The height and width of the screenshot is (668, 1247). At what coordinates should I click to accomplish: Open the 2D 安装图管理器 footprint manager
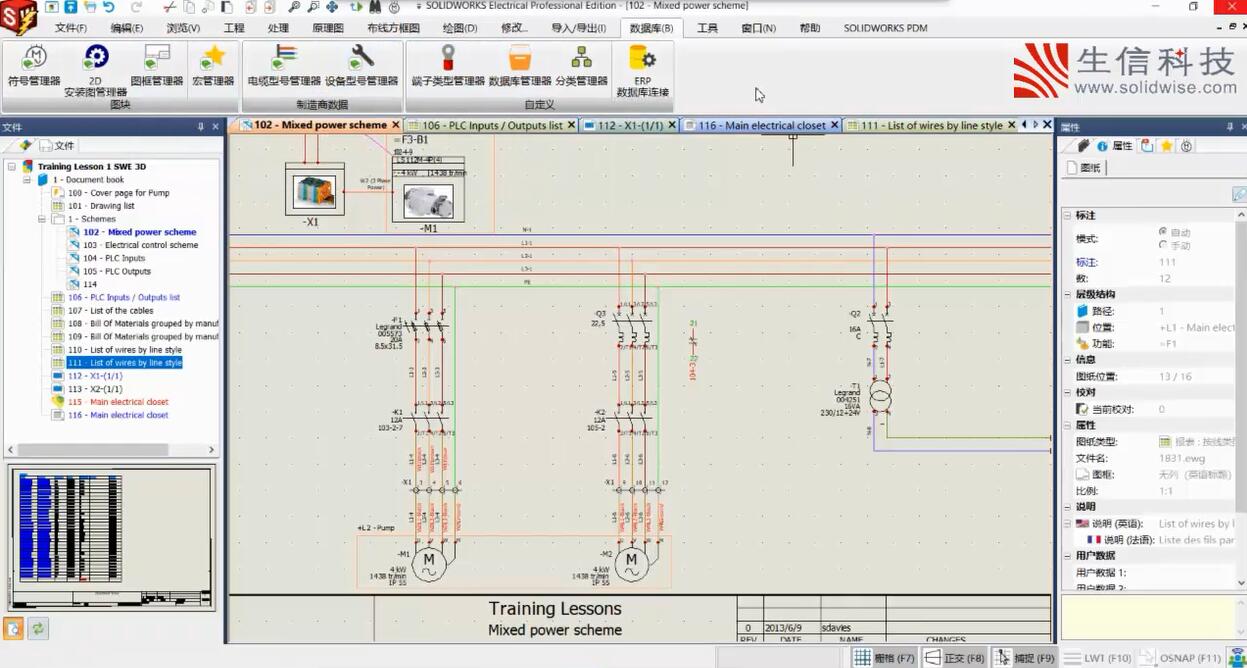96,70
